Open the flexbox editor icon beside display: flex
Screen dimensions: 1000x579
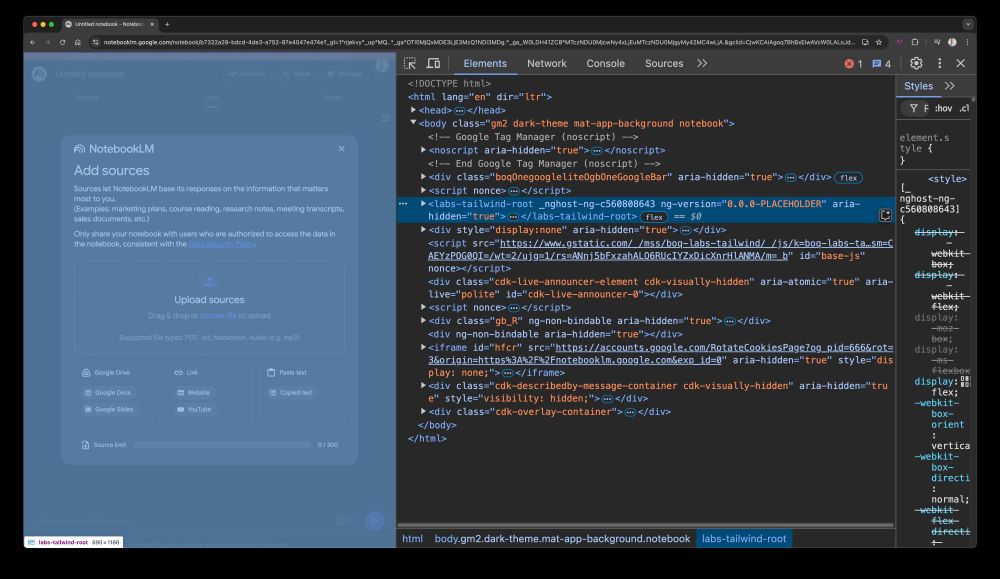[x=966, y=381]
